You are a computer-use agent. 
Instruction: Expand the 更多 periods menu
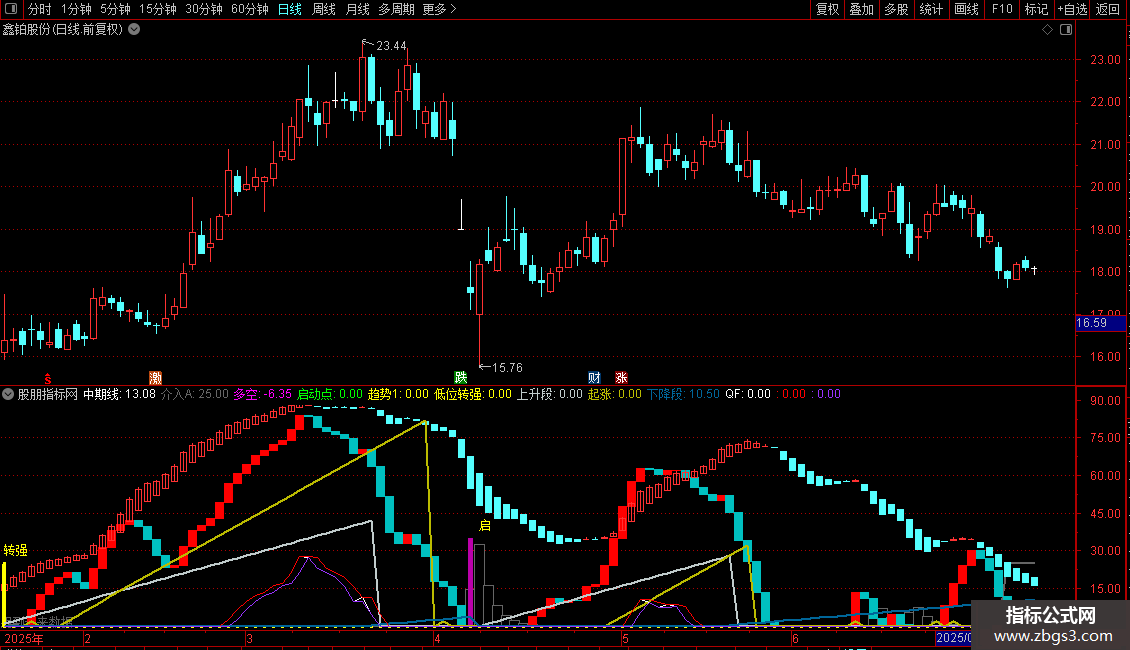pyautogui.click(x=440, y=9)
